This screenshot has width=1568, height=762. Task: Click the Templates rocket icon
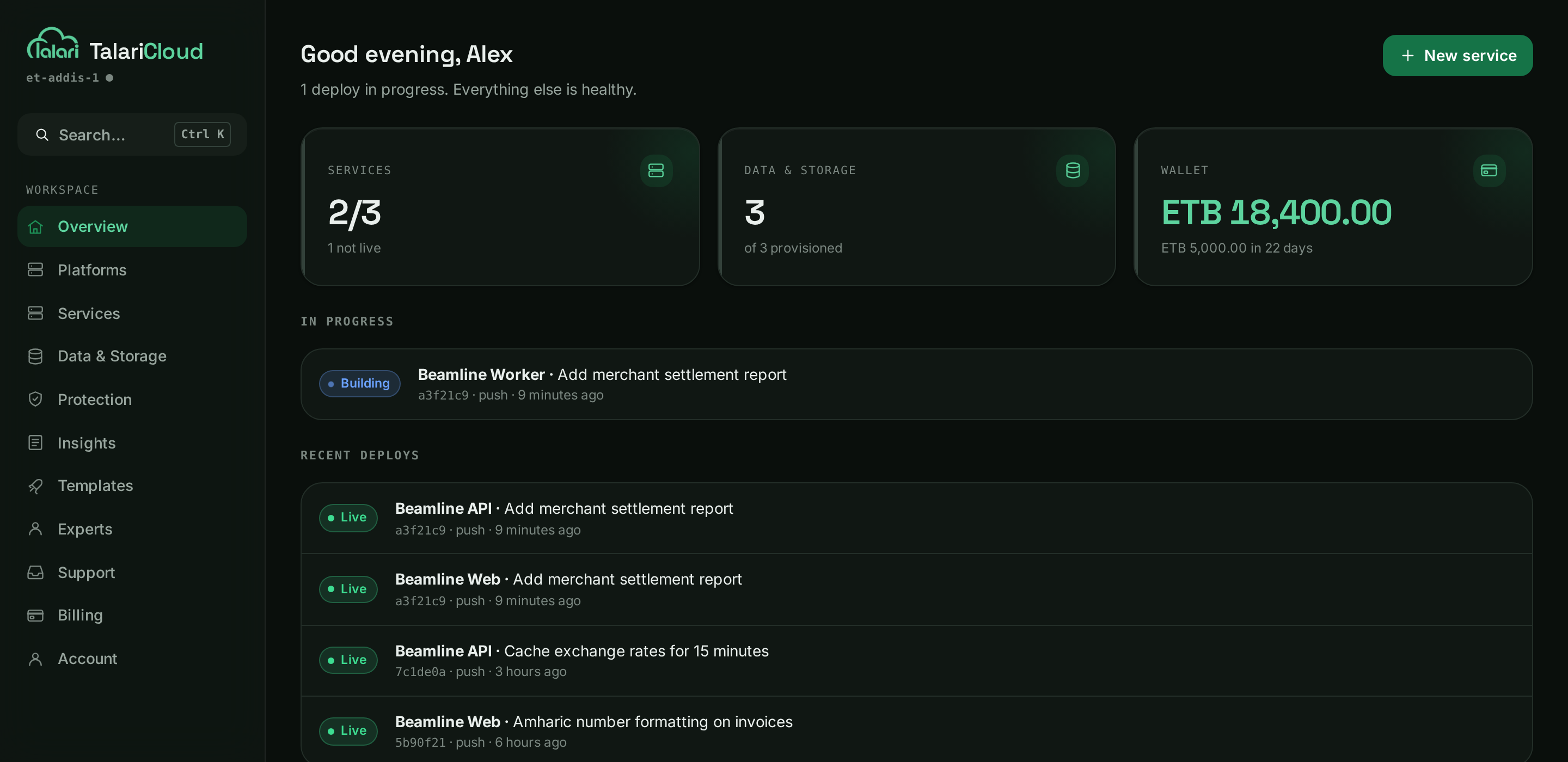tap(35, 486)
